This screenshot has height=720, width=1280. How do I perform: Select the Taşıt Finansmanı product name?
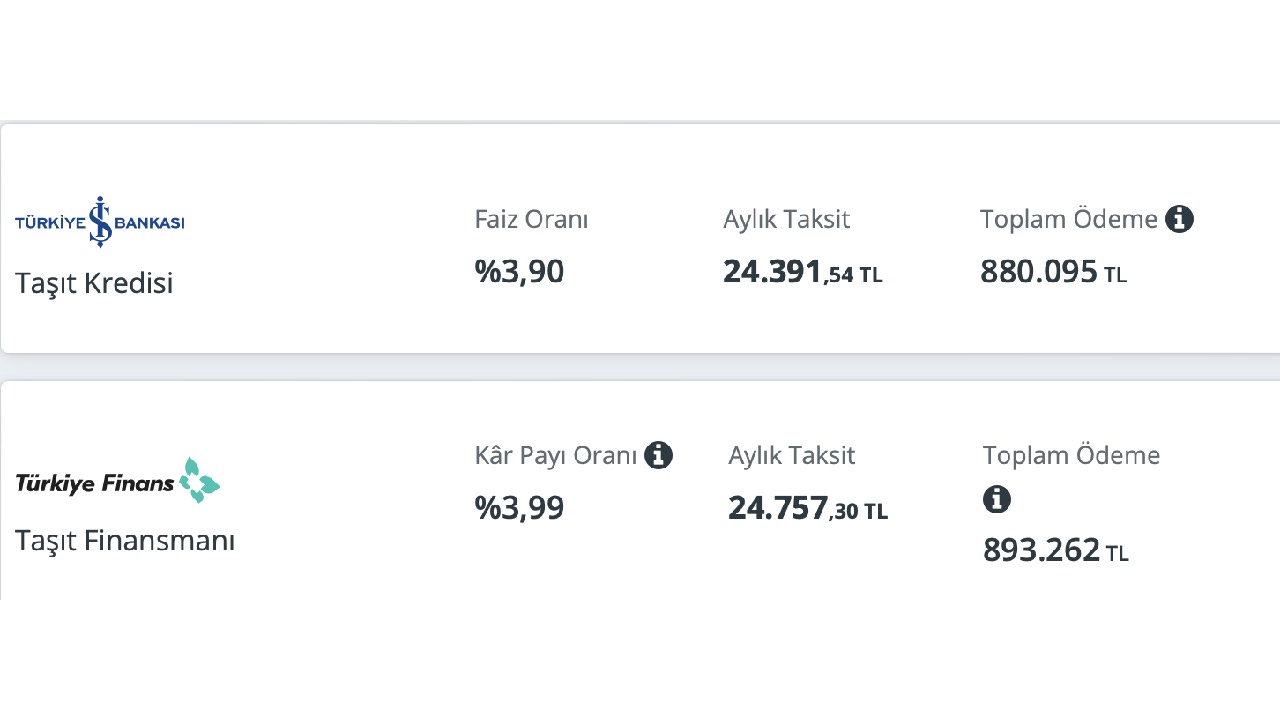(125, 541)
